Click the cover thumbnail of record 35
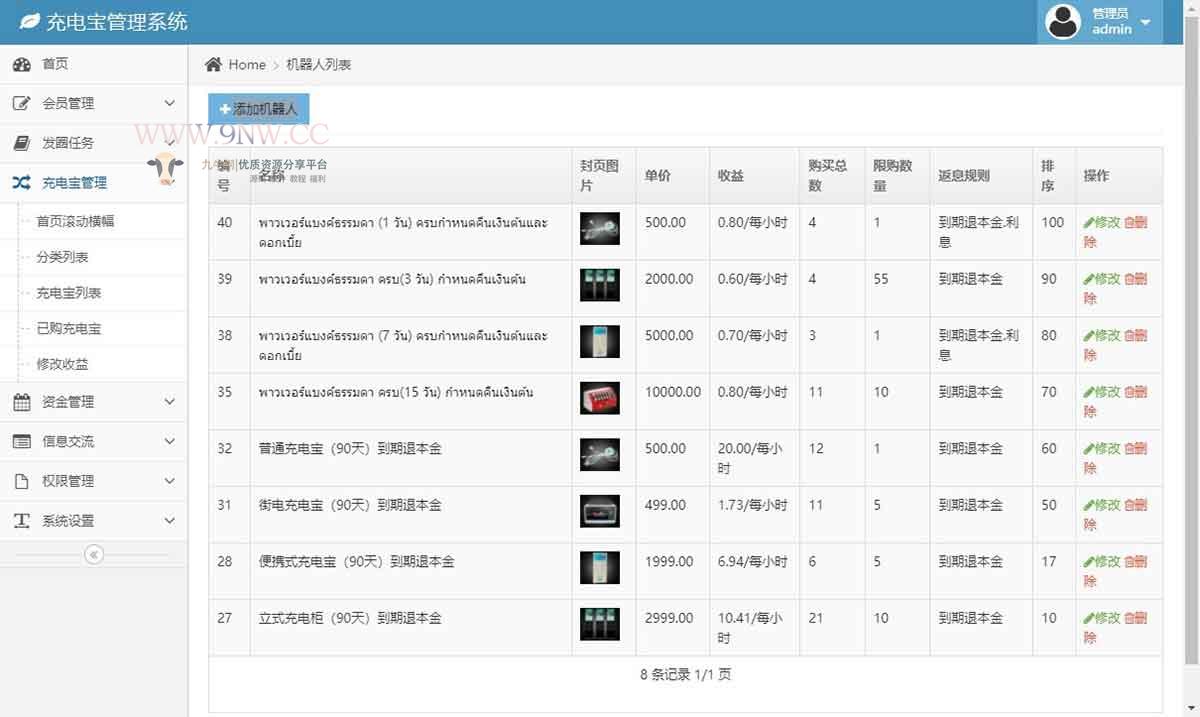This screenshot has width=1200, height=717. (x=600, y=399)
